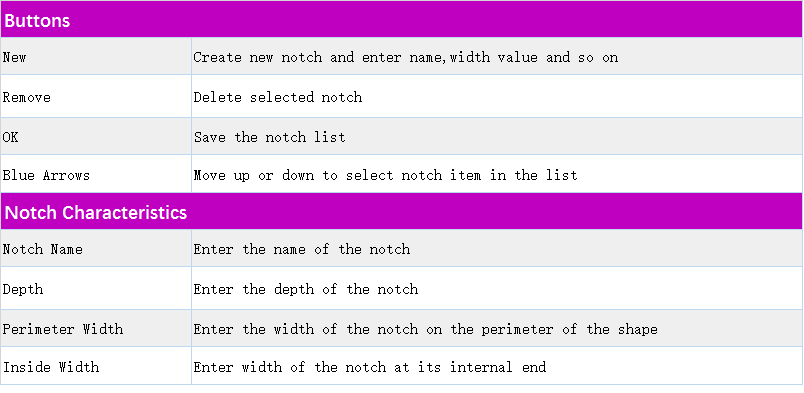Select the 'Save the notch list' text

point(270,137)
